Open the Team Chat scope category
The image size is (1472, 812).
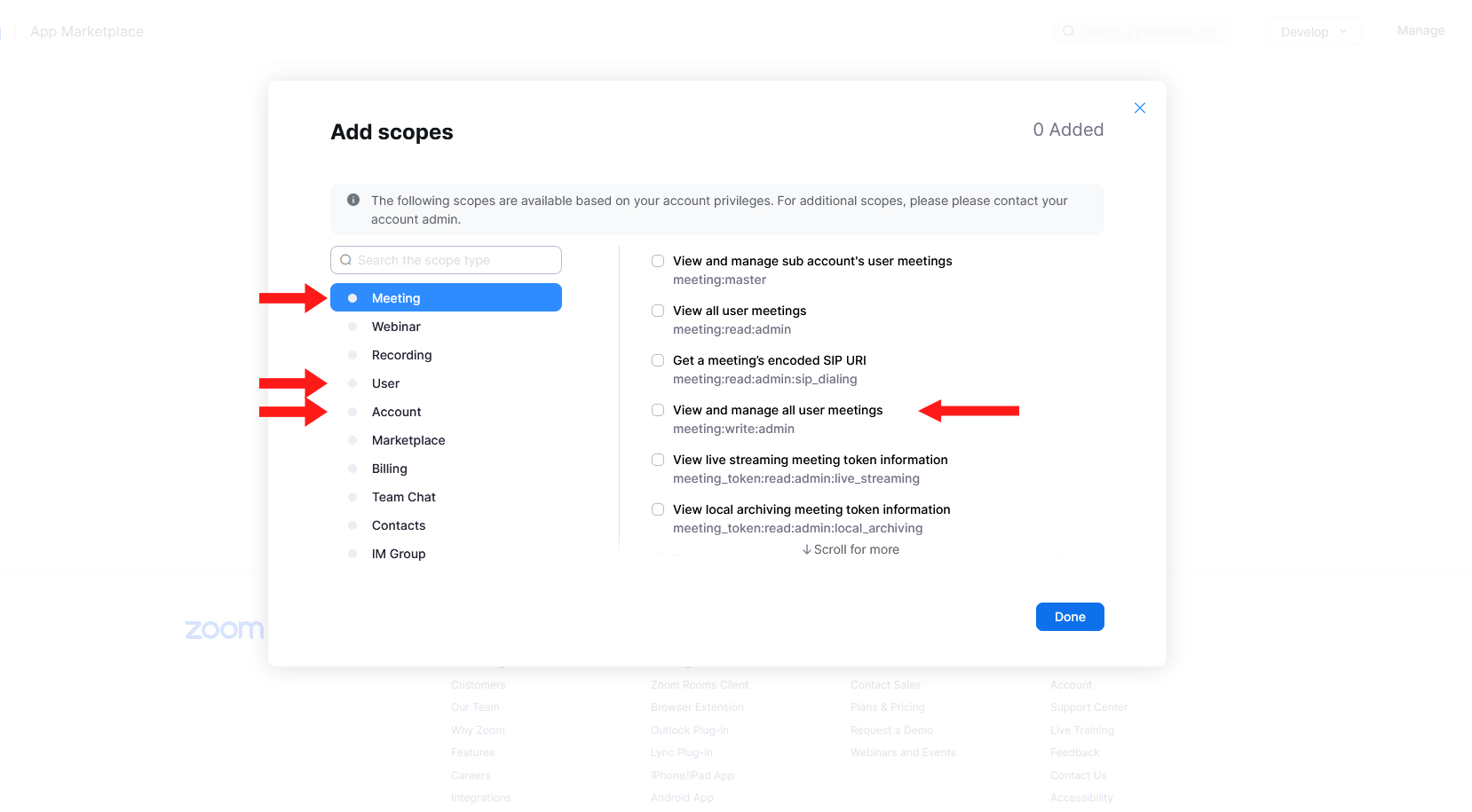pyautogui.click(x=446, y=497)
